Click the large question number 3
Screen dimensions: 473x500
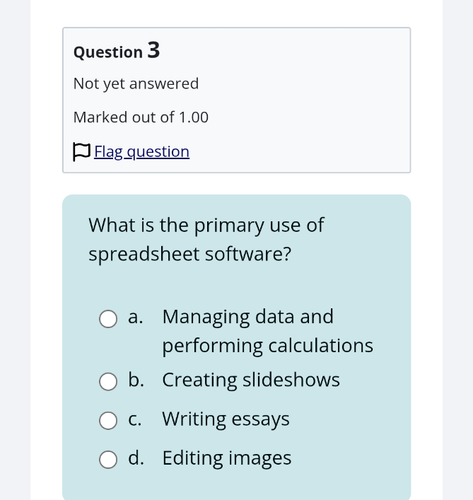coord(154,50)
